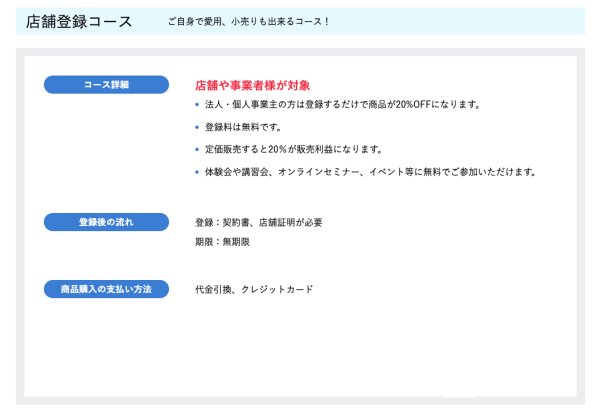Click the 期限：無期限 text
This screenshot has width=600, height=414.
coord(221,241)
